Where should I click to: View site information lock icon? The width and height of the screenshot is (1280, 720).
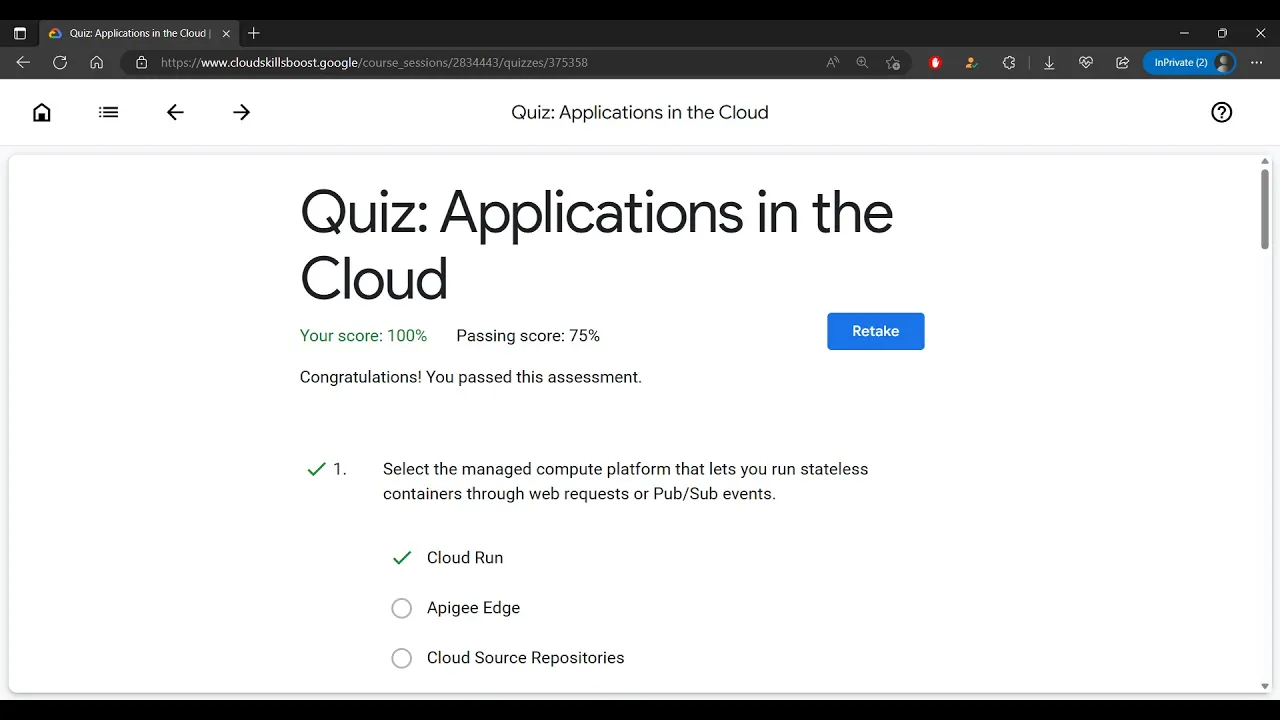(x=141, y=62)
